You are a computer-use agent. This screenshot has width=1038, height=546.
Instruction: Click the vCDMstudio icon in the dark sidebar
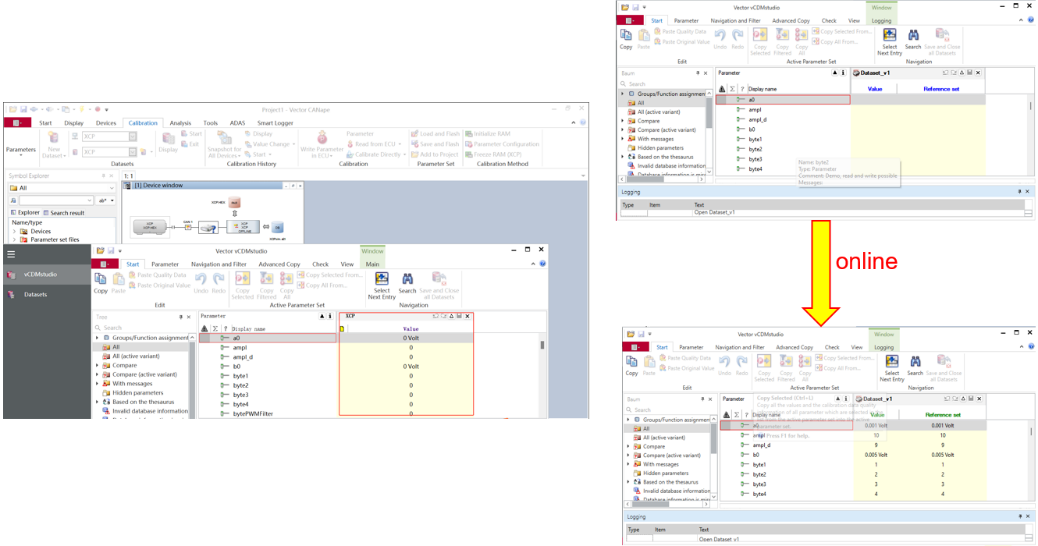[x=11, y=274]
